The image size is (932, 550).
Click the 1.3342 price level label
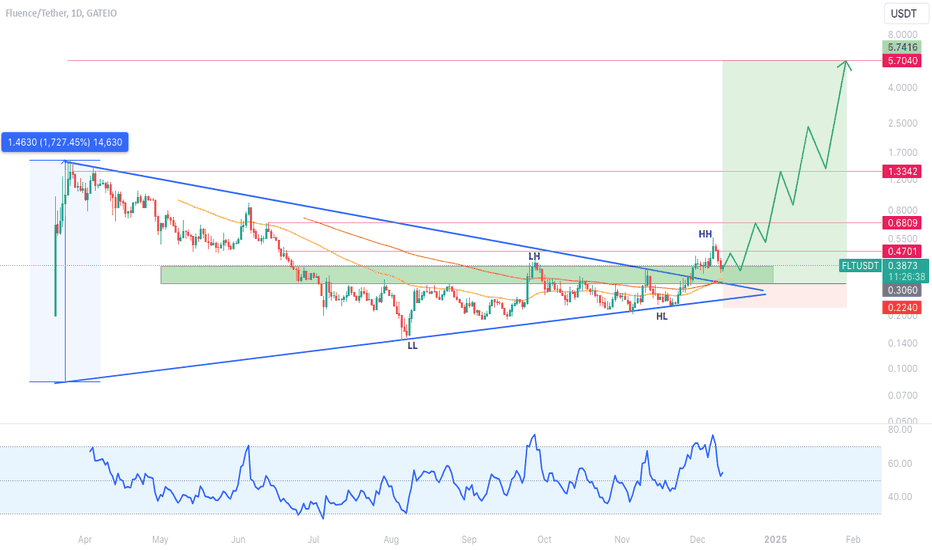click(x=903, y=172)
